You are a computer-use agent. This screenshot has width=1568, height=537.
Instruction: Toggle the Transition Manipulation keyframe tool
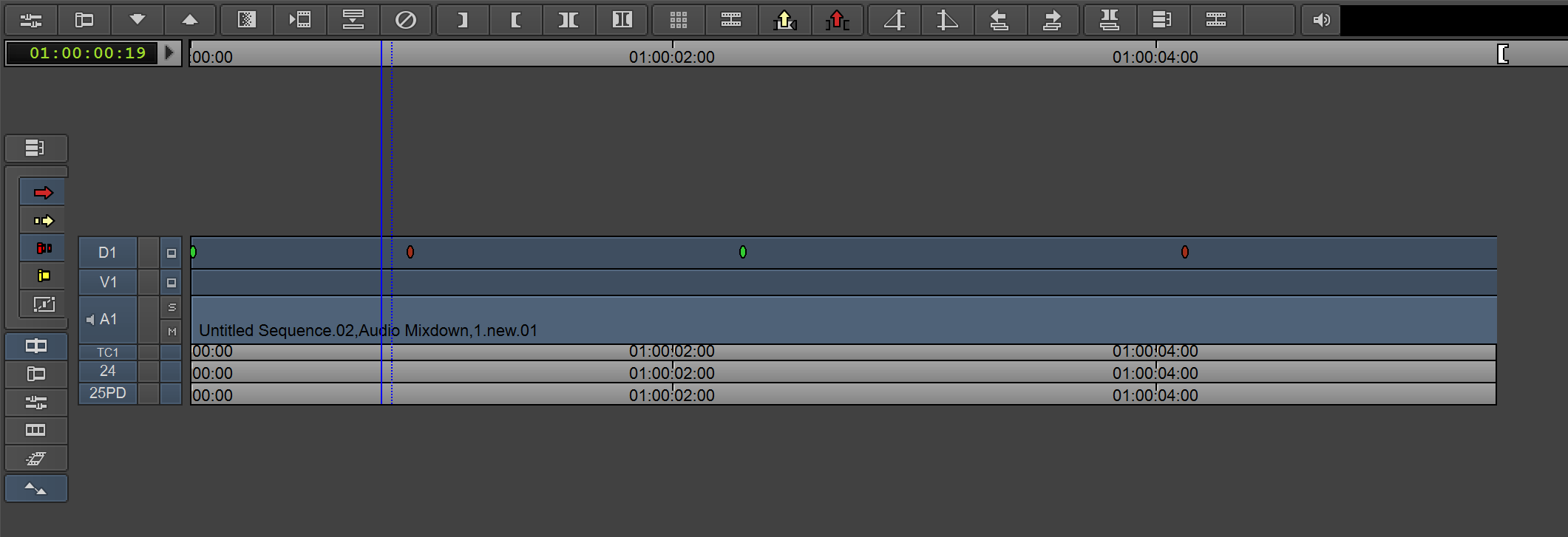tap(43, 304)
